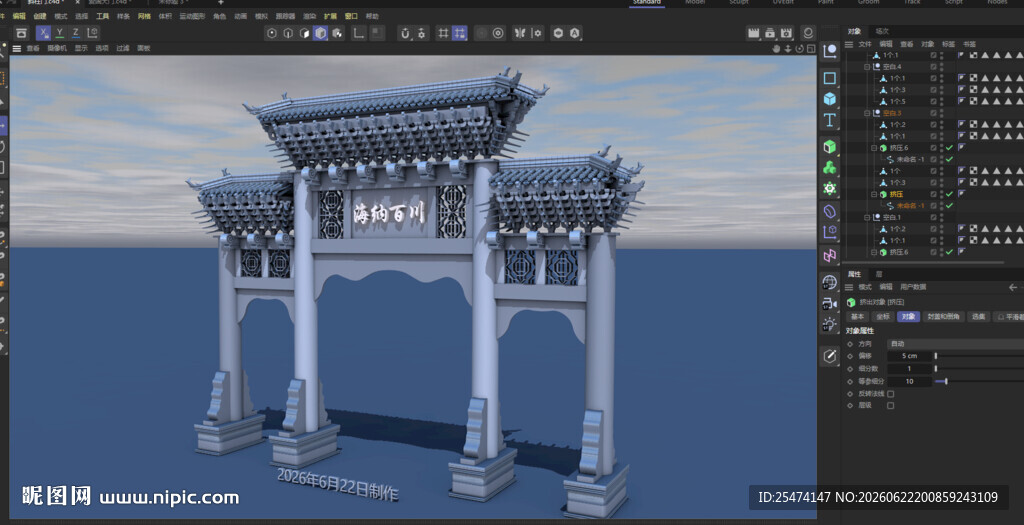Screen dimensions: 1024x525
Task: Click the 偏移 field showing 5 cm
Action: (910, 356)
